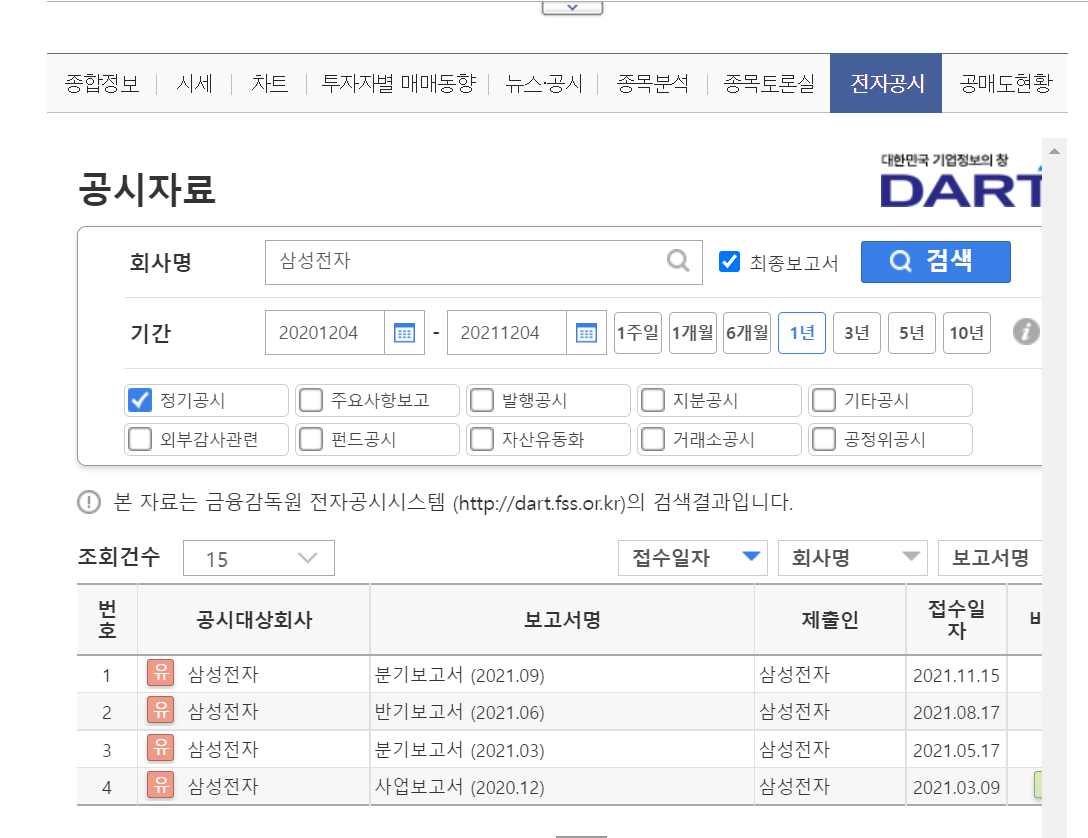The width and height of the screenshot is (1088, 838).
Task: Open the start date calendar picker
Action: coord(405,333)
